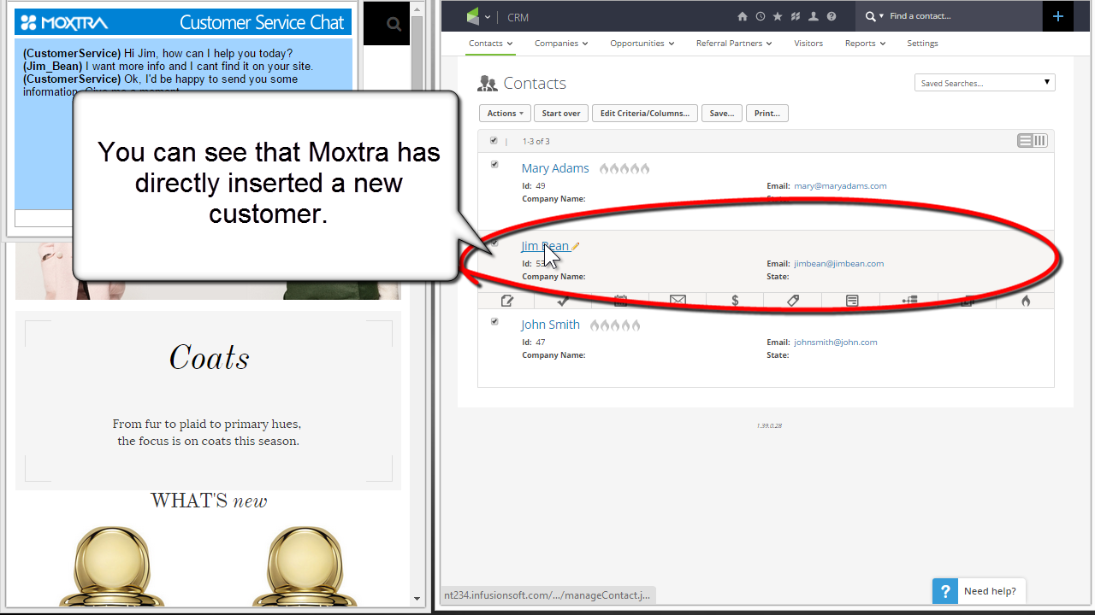
Task: Click the blue question mark Need help icon
Action: point(945,591)
